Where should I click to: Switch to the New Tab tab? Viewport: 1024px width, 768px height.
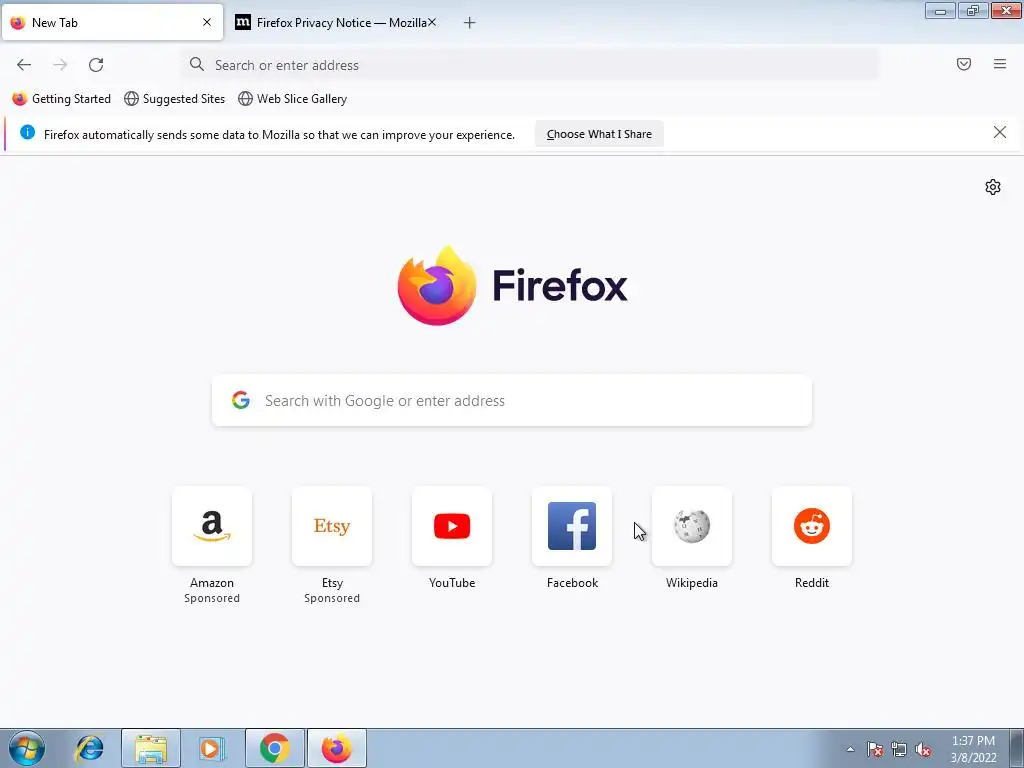(112, 22)
